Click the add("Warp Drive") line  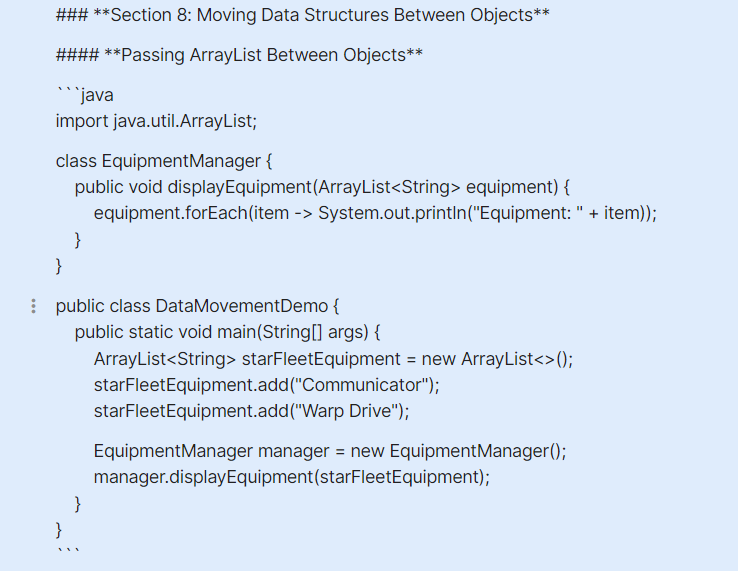coord(252,411)
